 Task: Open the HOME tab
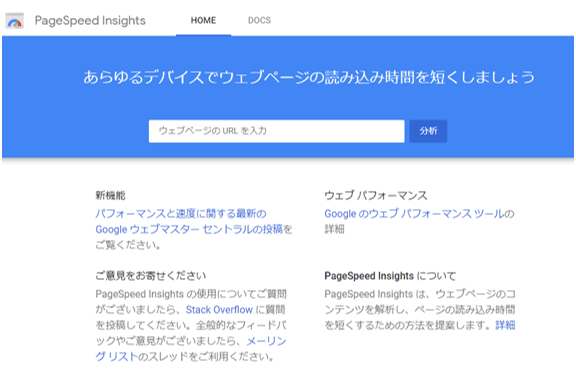(x=203, y=21)
